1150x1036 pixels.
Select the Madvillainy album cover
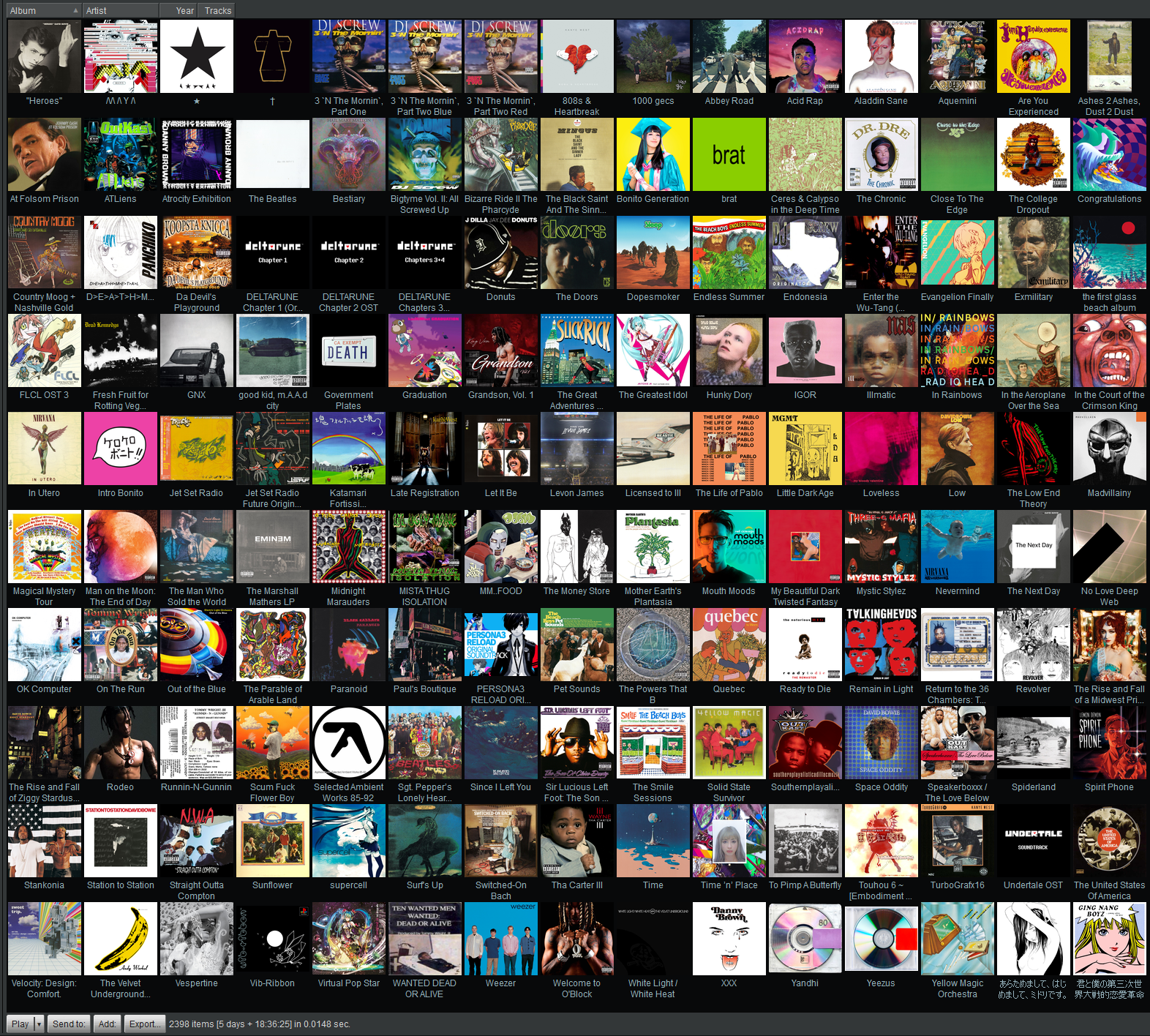(1110, 448)
